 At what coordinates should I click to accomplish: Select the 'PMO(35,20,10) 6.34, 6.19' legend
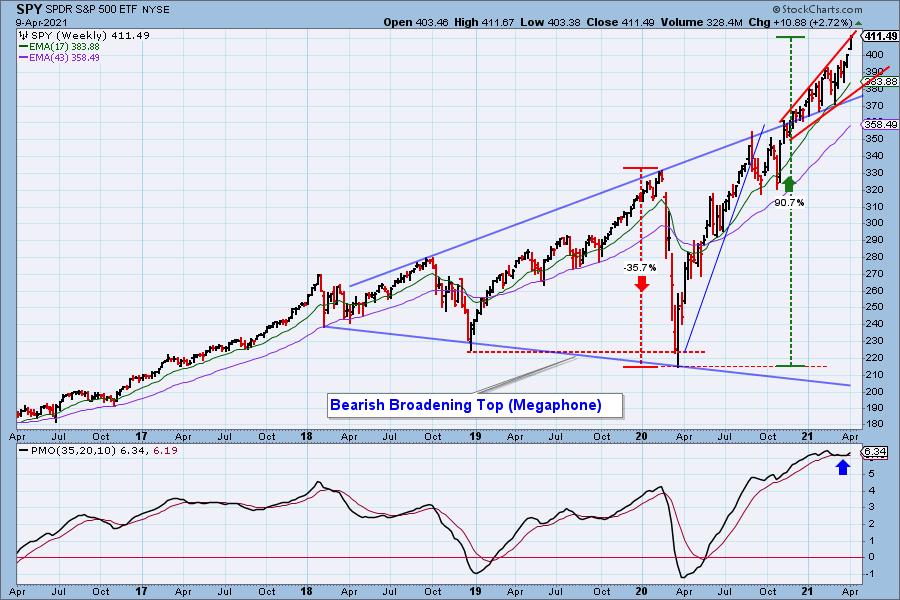point(98,451)
